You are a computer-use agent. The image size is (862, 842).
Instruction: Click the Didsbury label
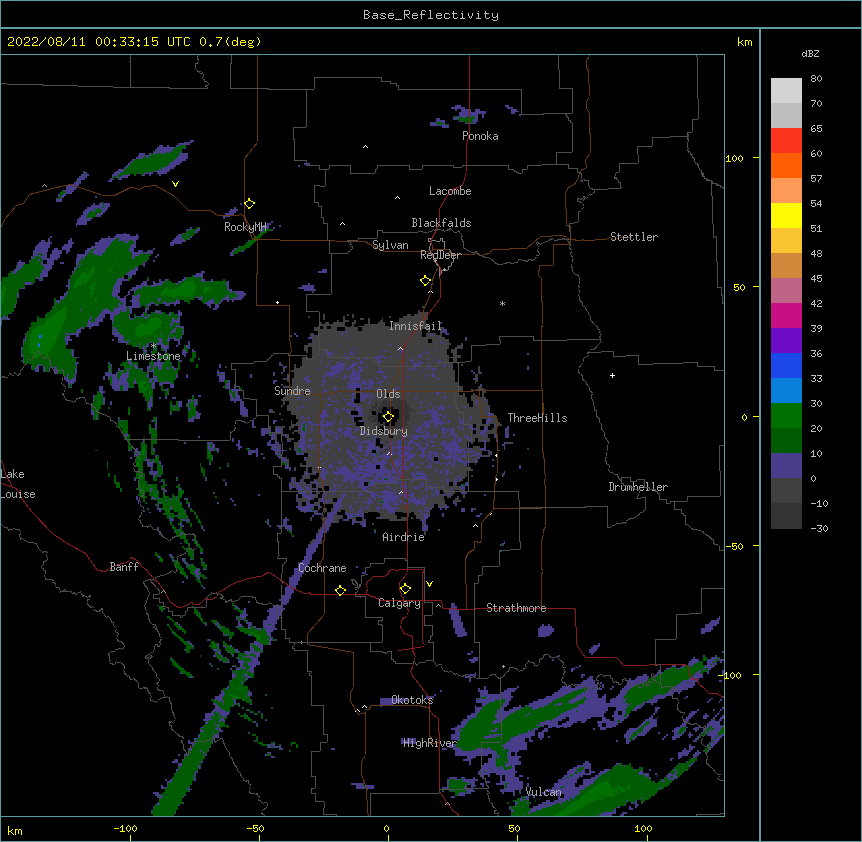point(384,431)
